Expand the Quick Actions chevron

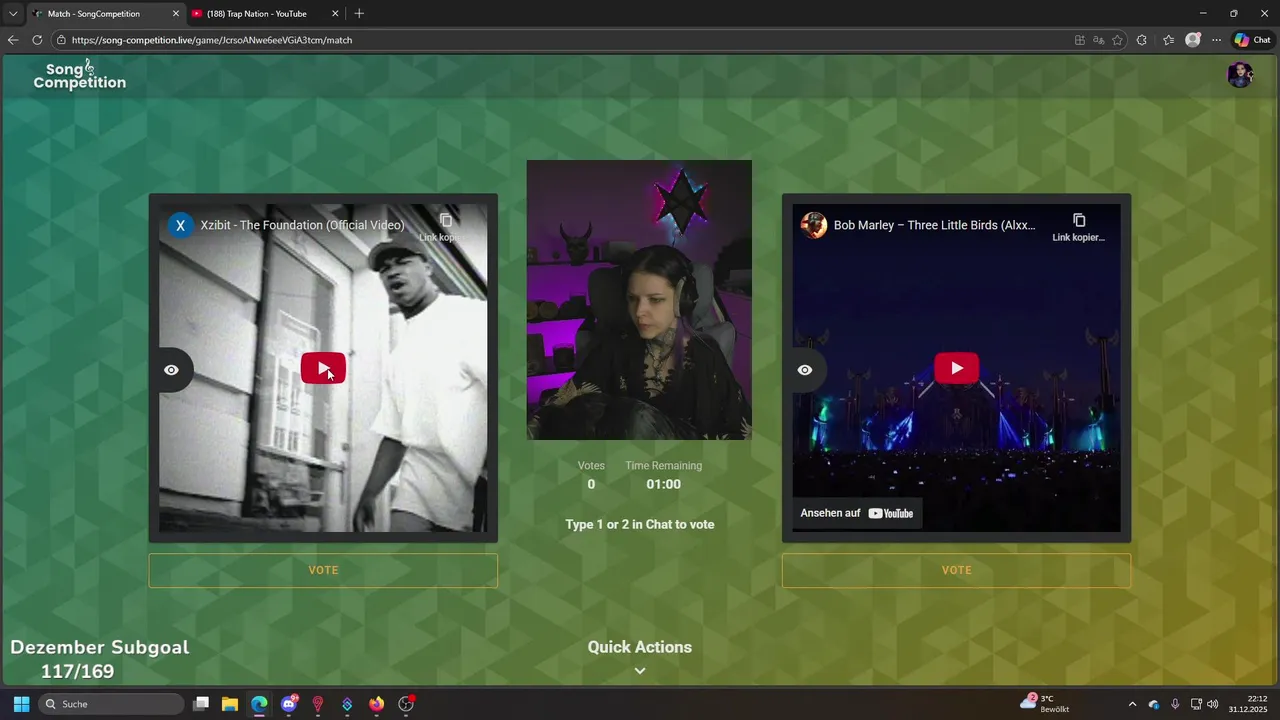click(x=640, y=671)
